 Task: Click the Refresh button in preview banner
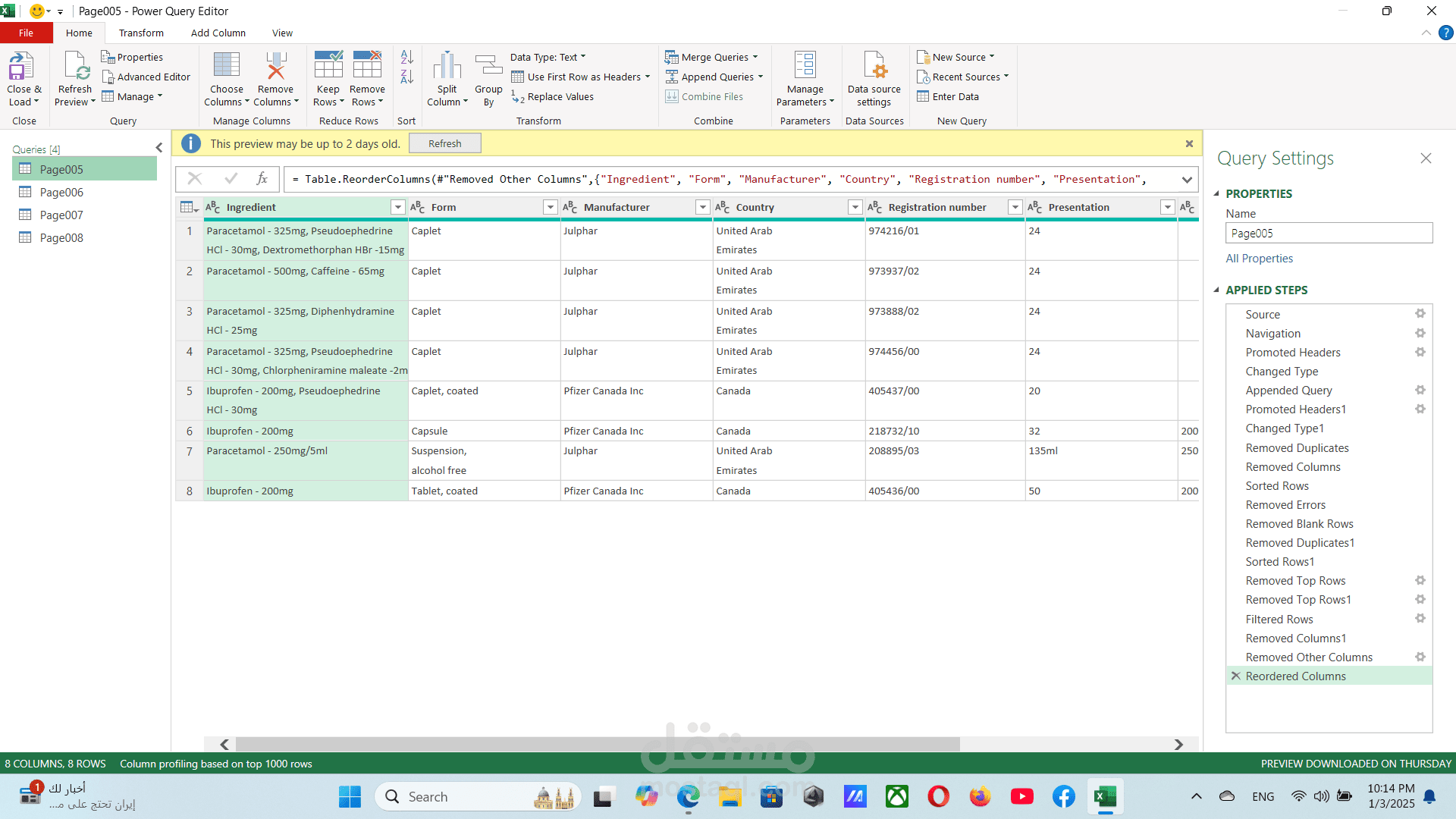coord(444,143)
